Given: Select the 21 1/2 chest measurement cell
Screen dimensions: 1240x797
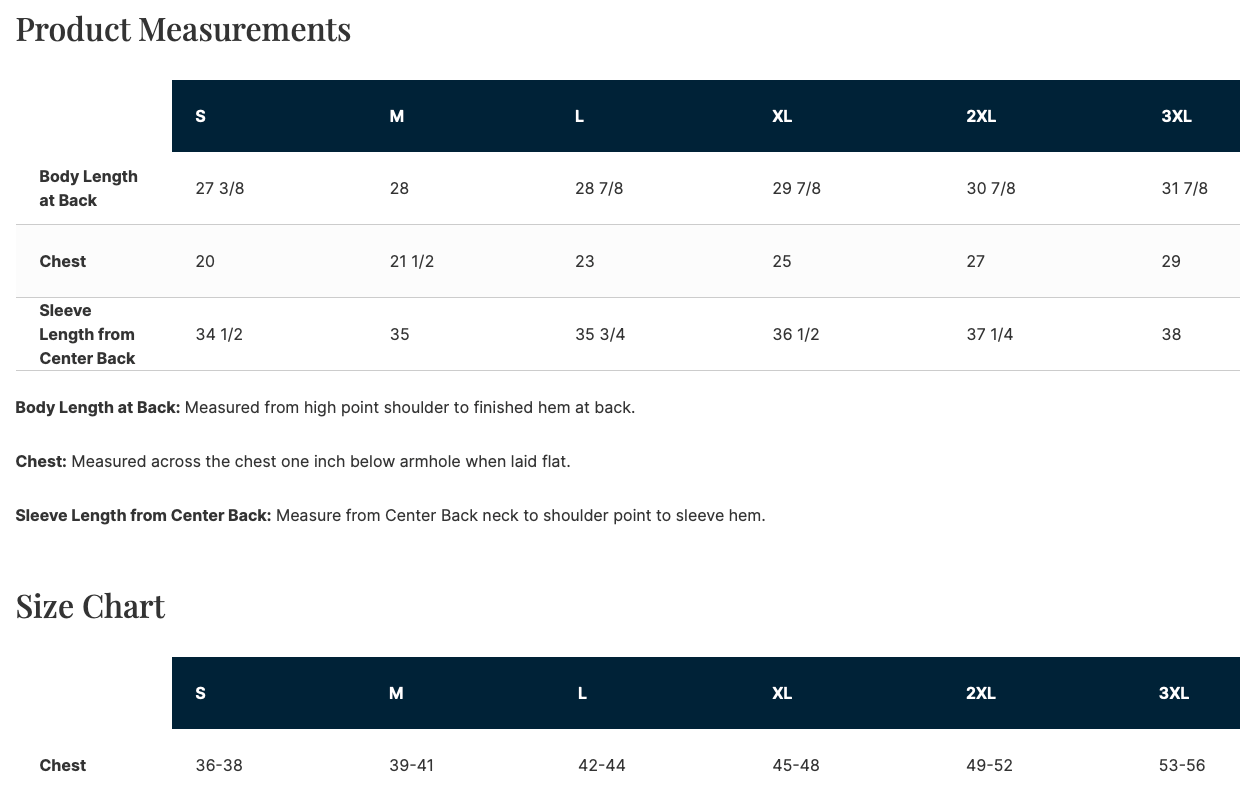Looking at the screenshot, I should (x=412, y=261).
